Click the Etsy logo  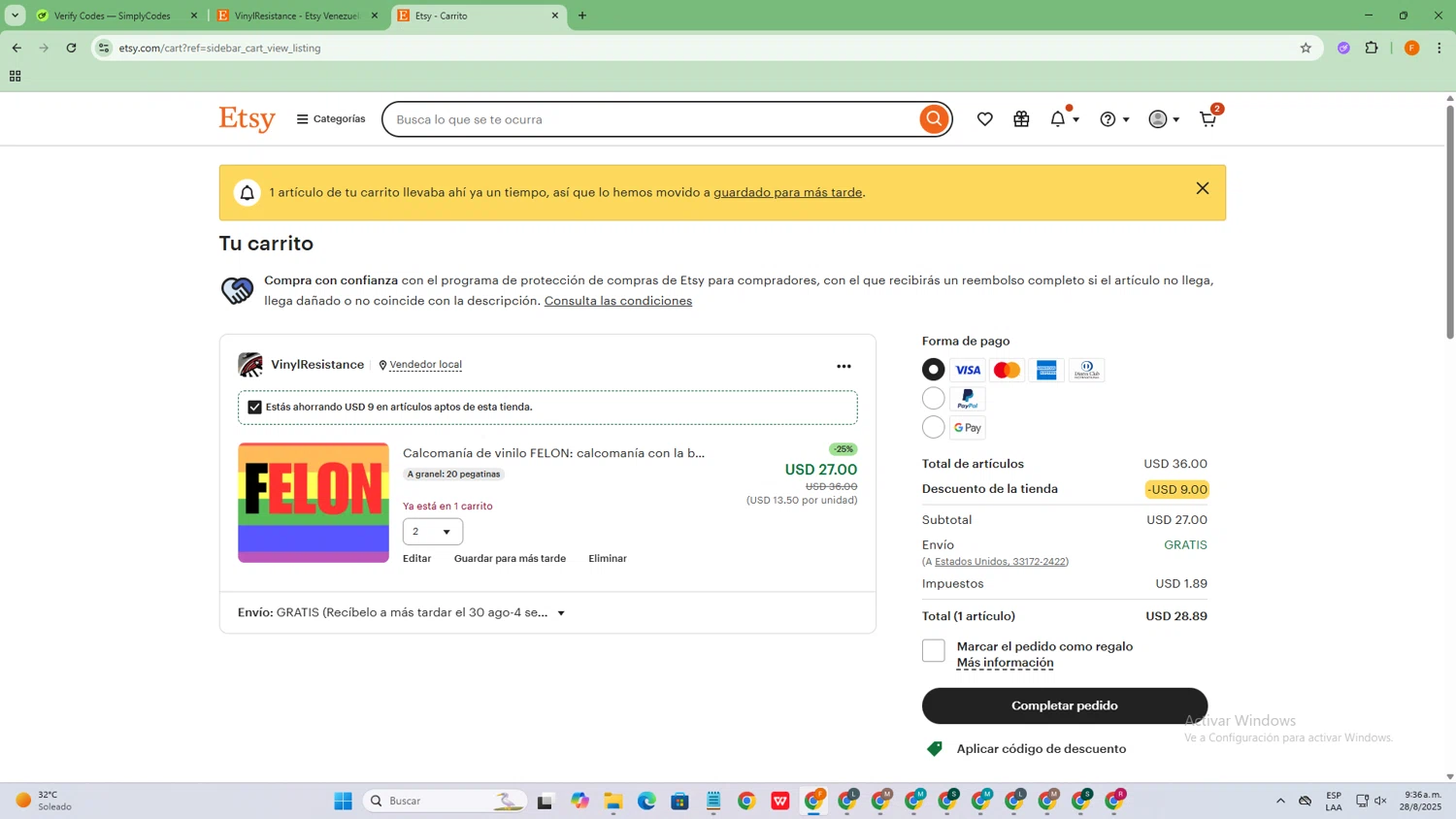[x=247, y=119]
